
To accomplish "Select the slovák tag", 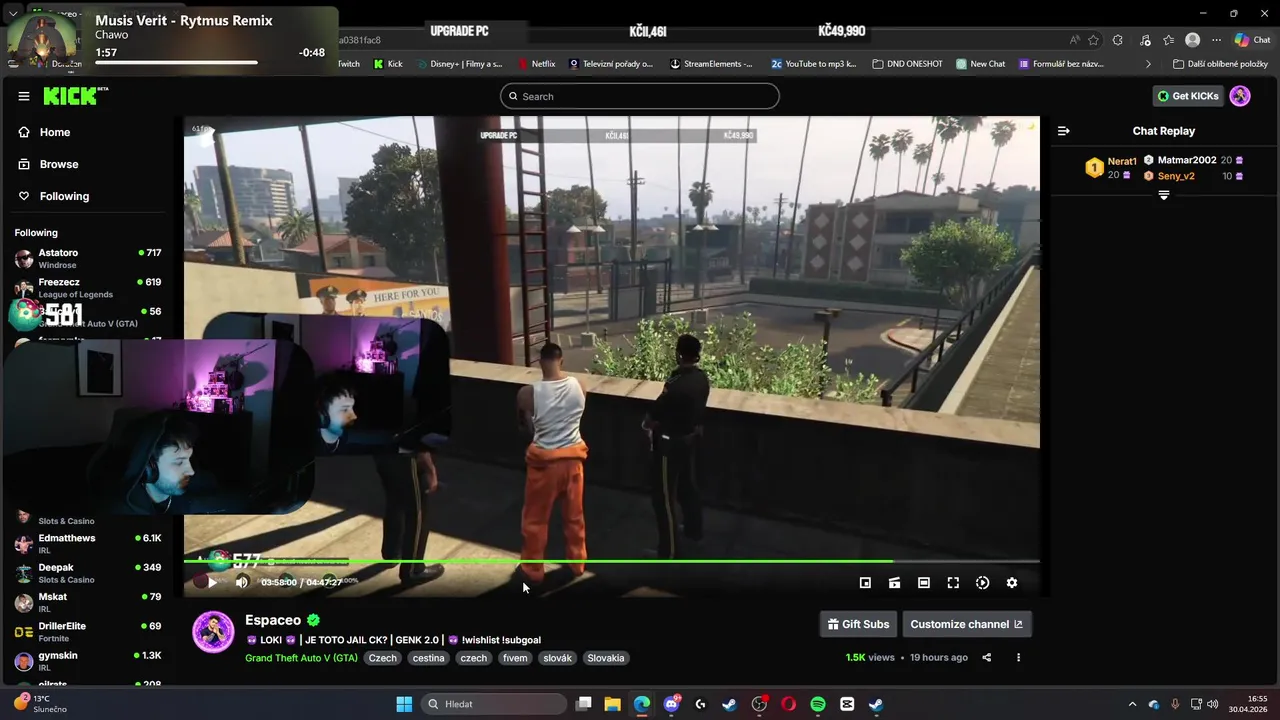I will click(x=557, y=658).
